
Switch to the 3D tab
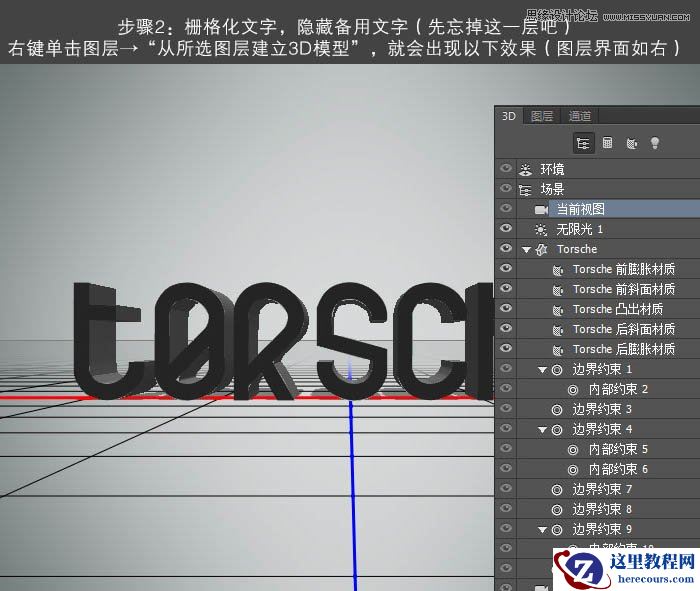[x=509, y=116]
